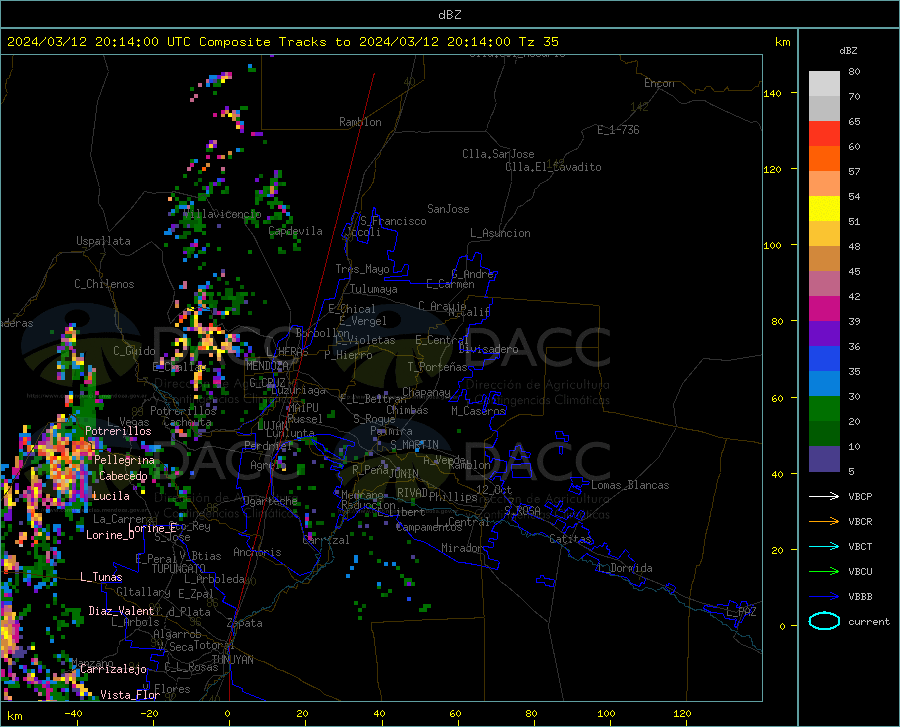Screen dimensions: 900x727
Task: Click the Clla.SanJose label
Action: click(498, 154)
